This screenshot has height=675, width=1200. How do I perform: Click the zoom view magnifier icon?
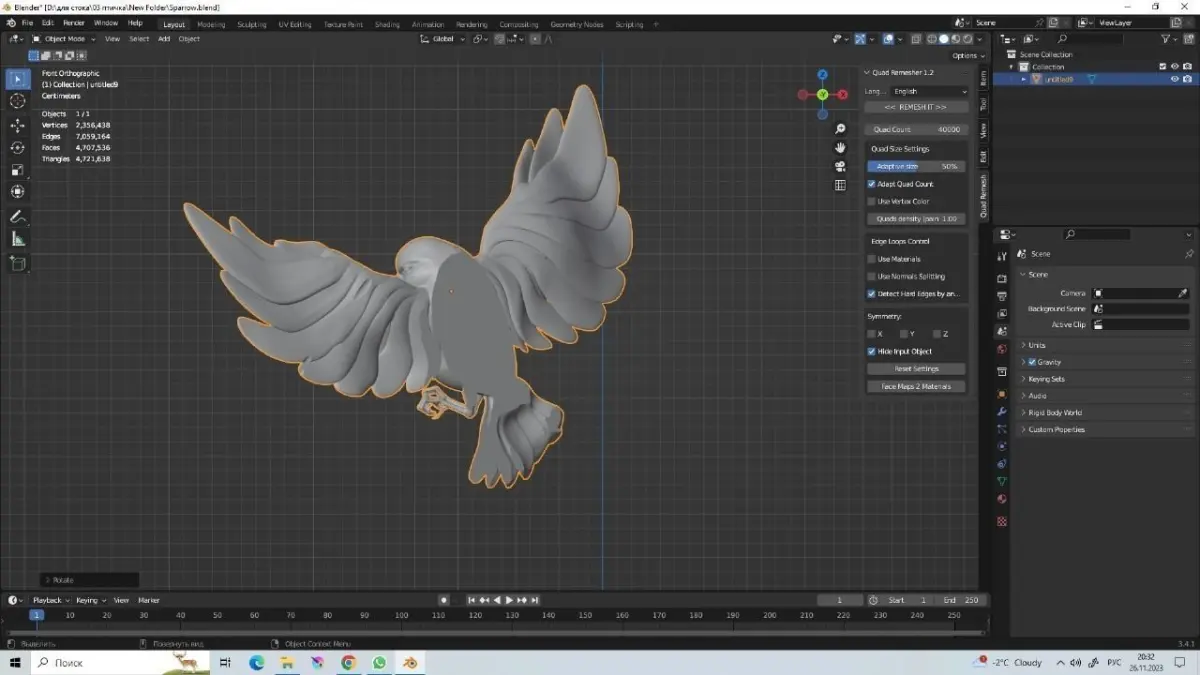[841, 129]
